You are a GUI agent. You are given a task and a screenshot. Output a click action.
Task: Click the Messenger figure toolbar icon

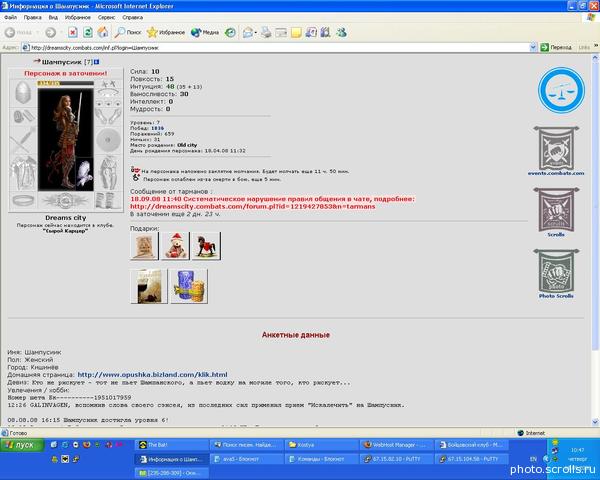click(341, 33)
